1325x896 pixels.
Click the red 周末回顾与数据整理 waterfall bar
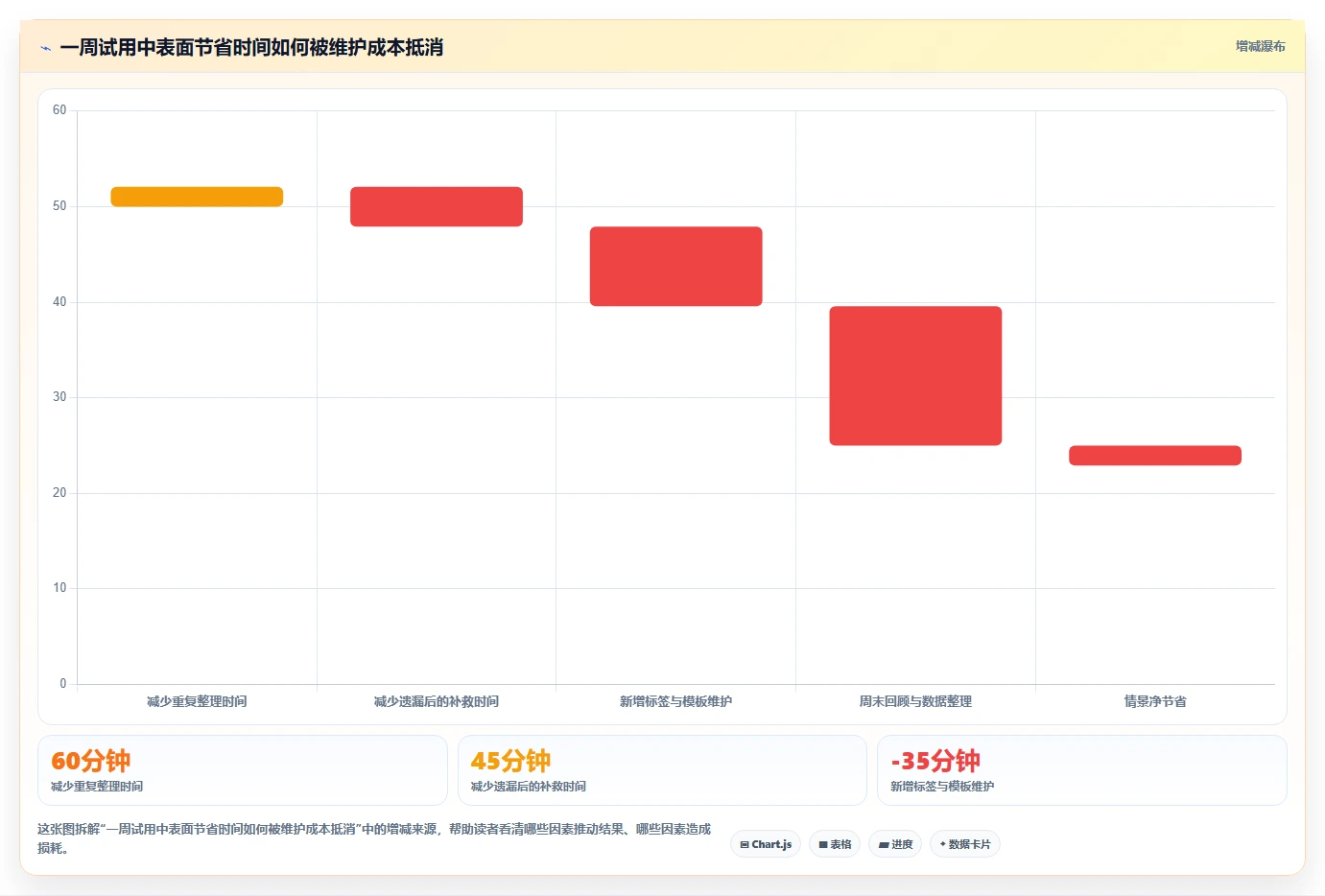coord(915,376)
